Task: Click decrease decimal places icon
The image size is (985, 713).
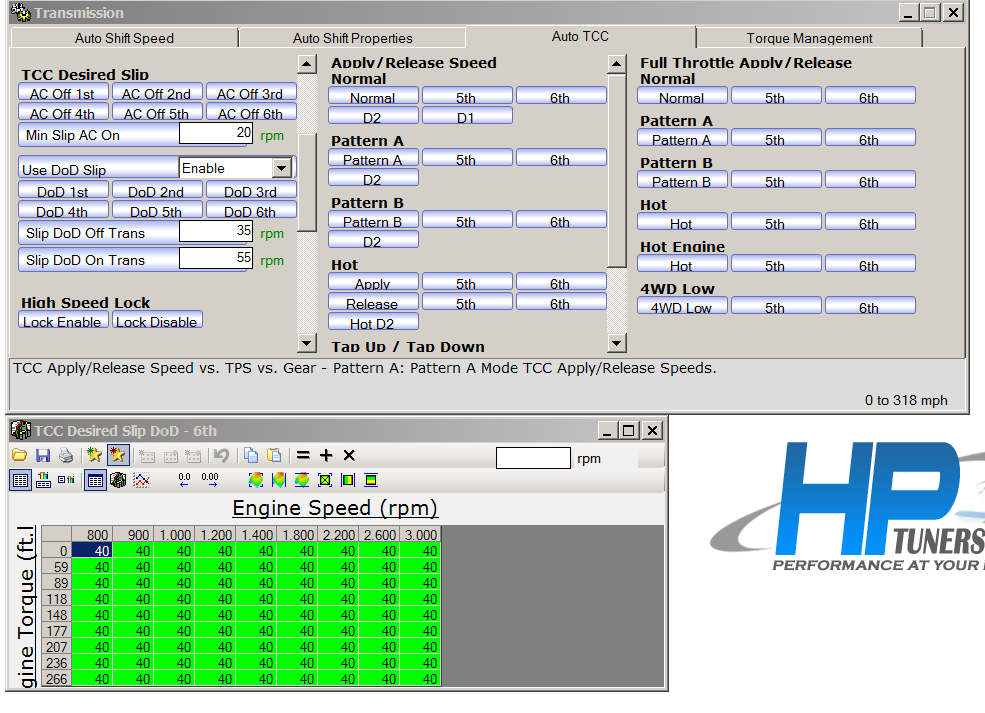Action: tap(184, 480)
